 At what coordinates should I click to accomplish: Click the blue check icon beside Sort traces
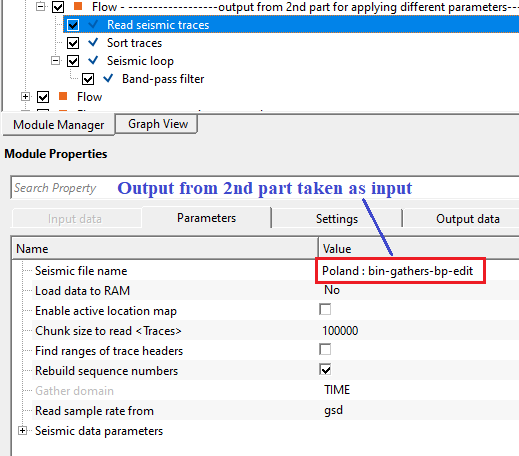tap(93, 42)
